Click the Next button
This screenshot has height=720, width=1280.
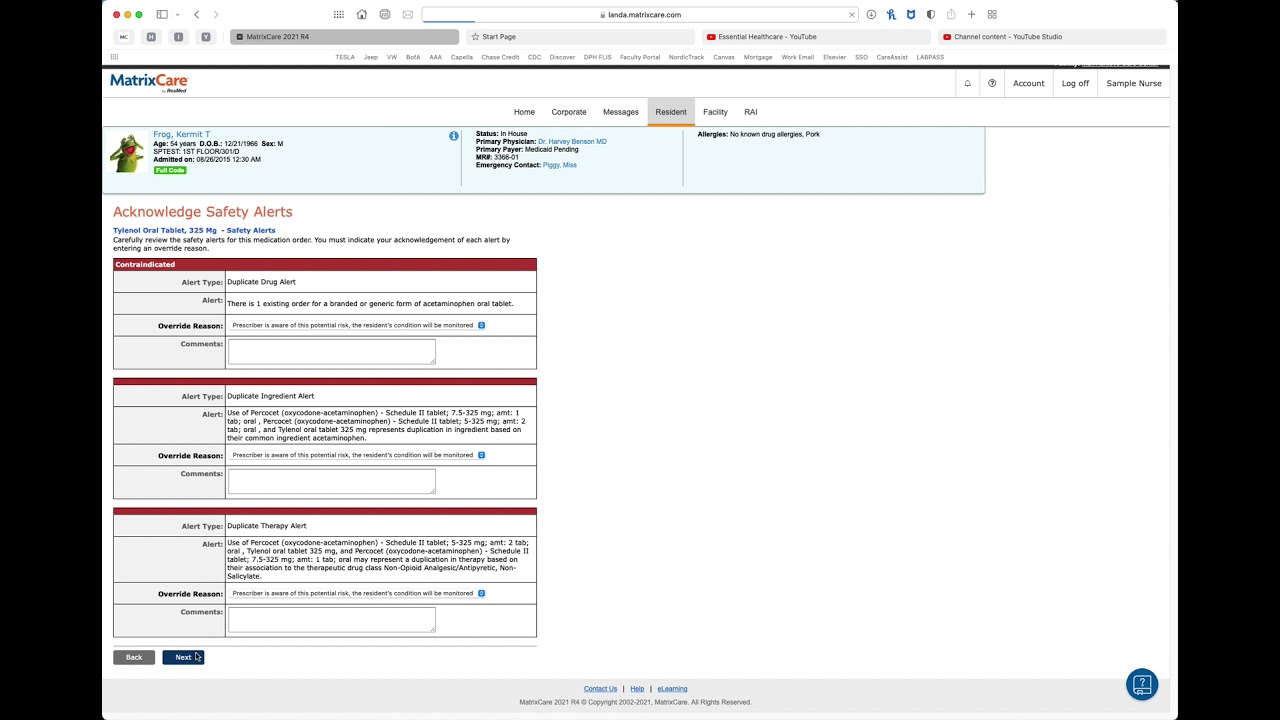[x=183, y=657]
